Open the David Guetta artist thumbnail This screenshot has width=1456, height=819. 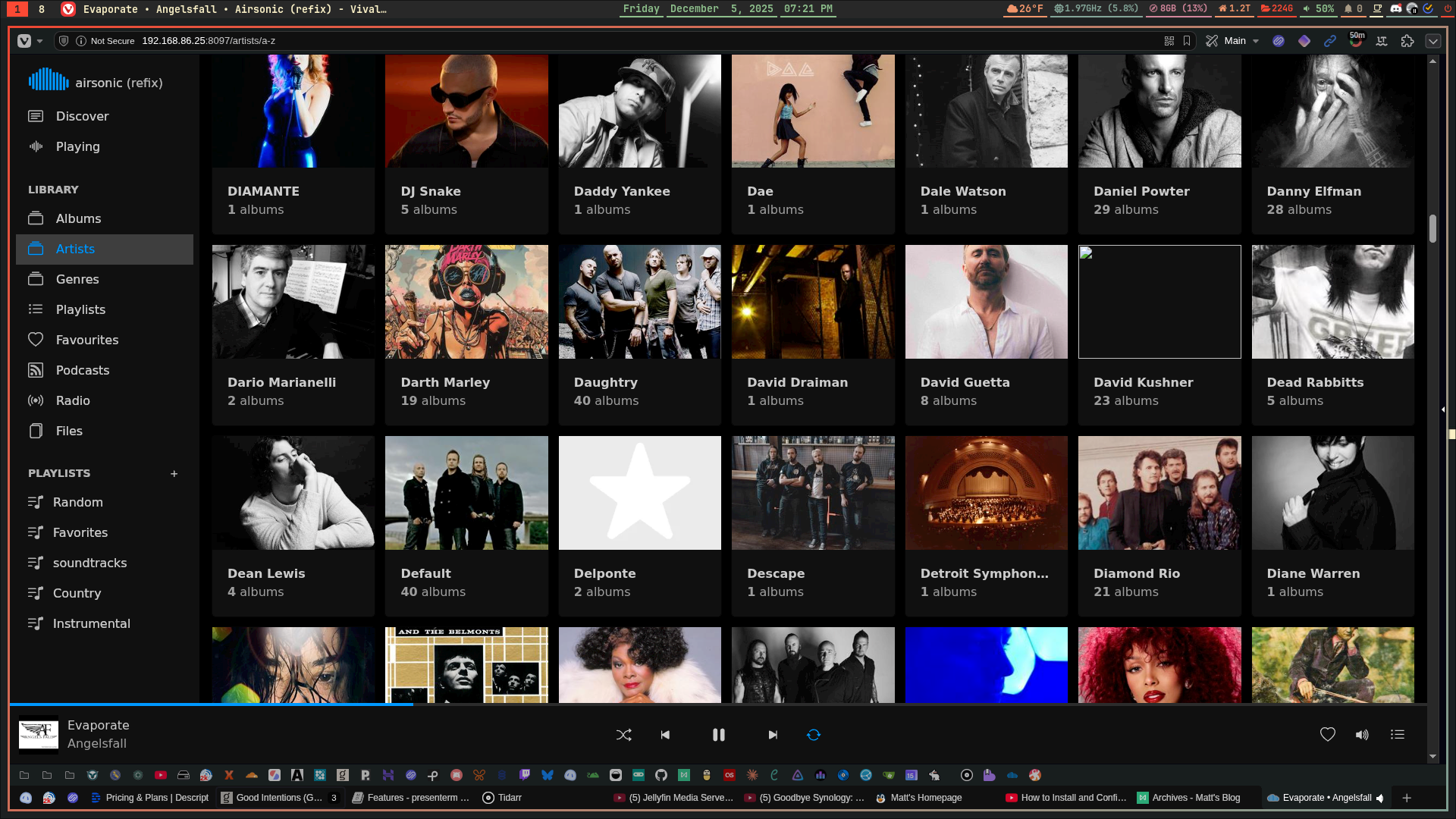[x=986, y=302]
